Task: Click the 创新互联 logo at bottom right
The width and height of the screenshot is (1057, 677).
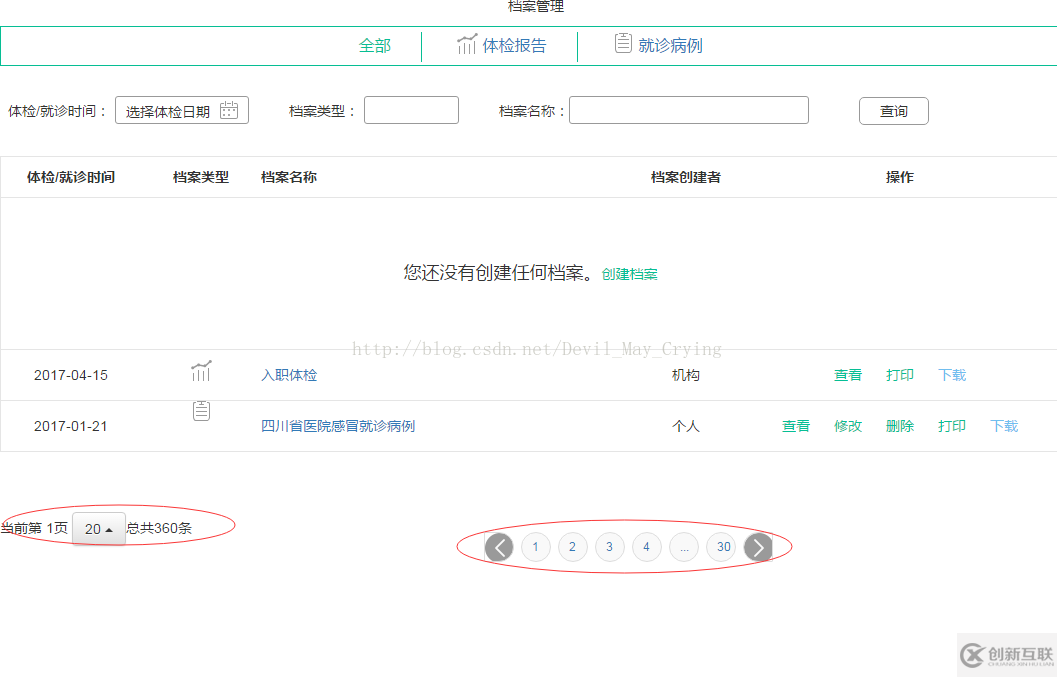Action: pos(1005,656)
